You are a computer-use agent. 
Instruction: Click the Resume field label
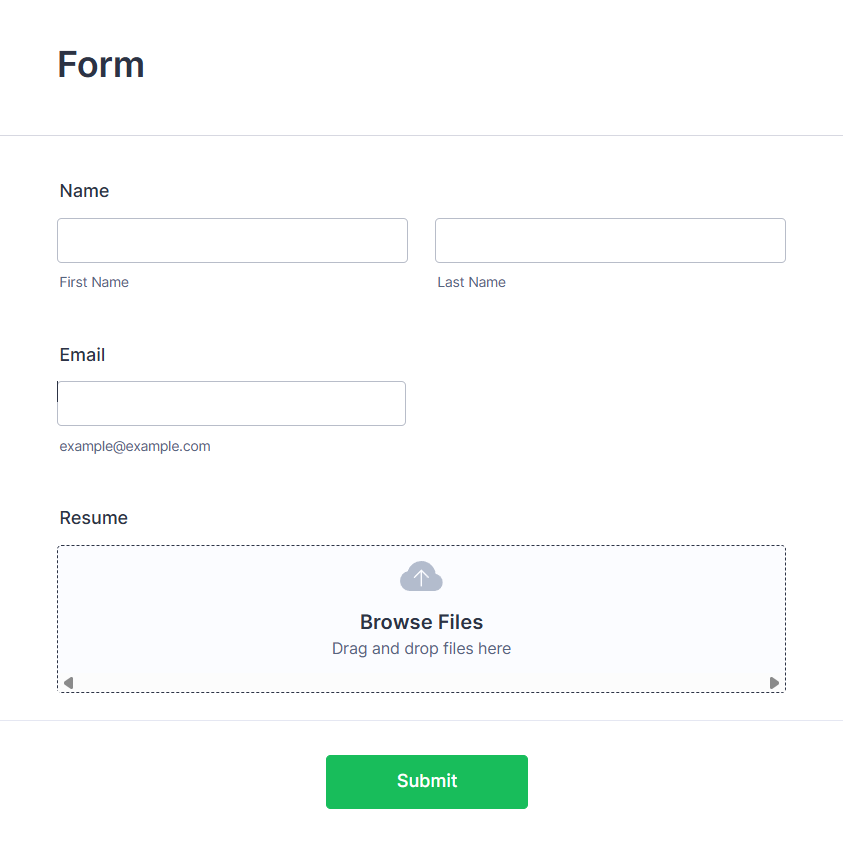pyautogui.click(x=93, y=518)
